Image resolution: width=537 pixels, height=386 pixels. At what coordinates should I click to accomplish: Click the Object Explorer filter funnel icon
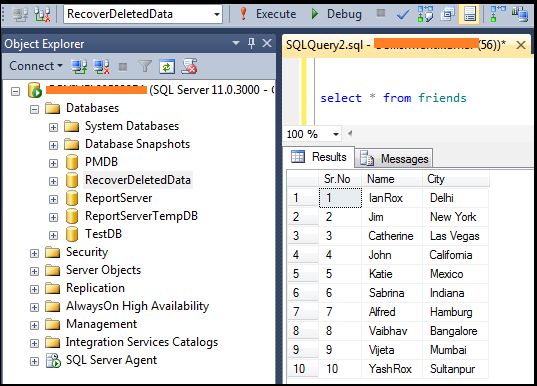[145, 66]
